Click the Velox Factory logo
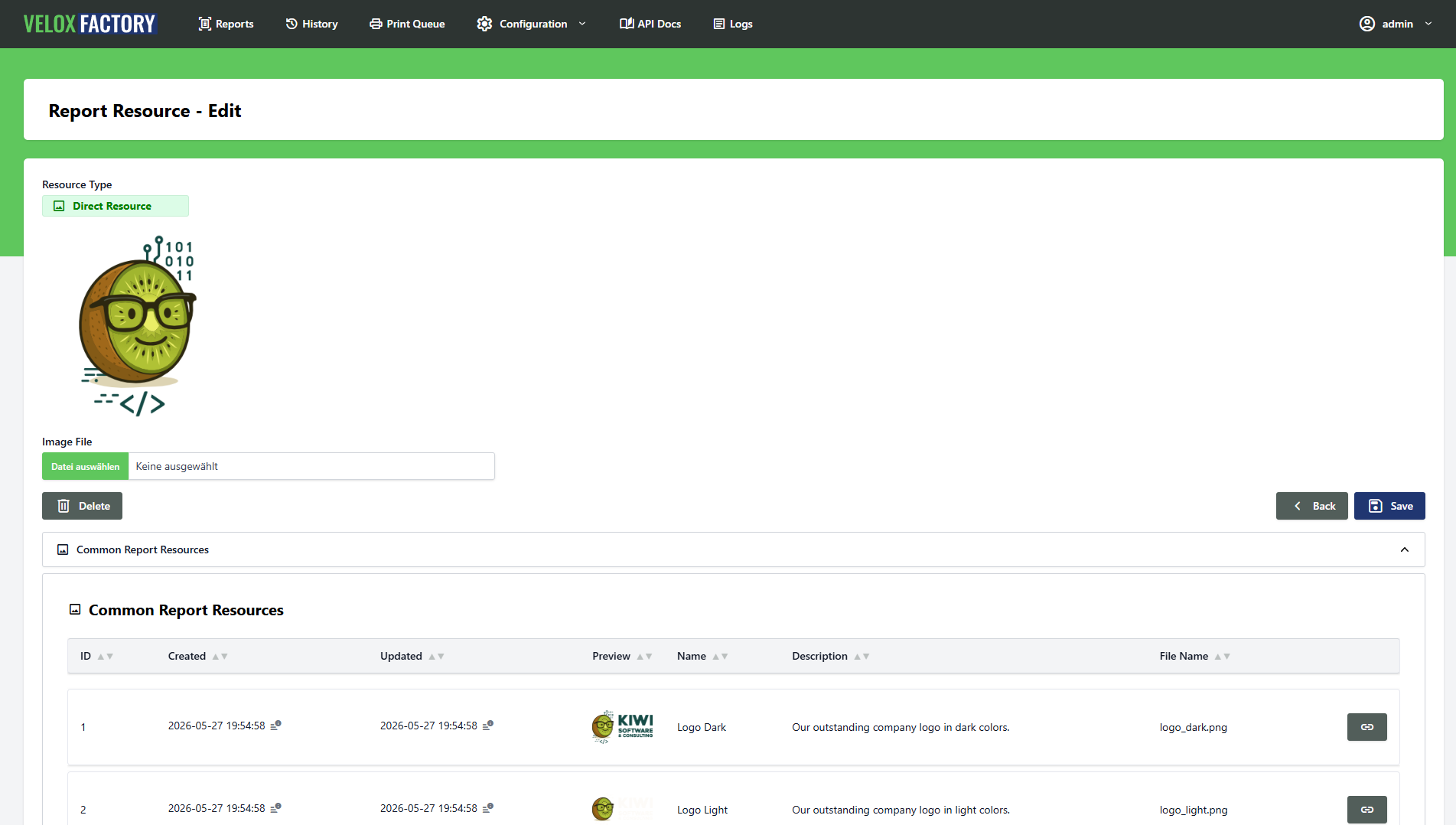 click(90, 24)
